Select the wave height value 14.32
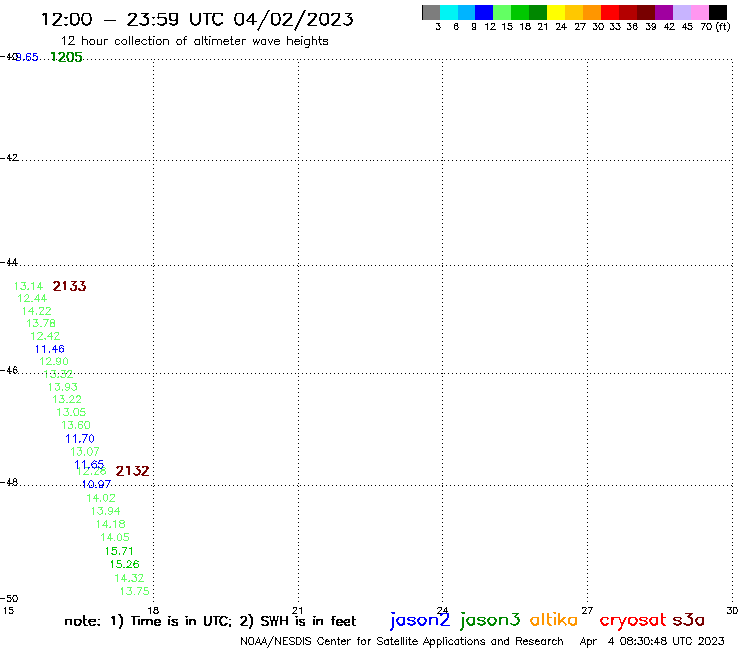Image resolution: width=740 pixels, height=650 pixels. [x=129, y=578]
